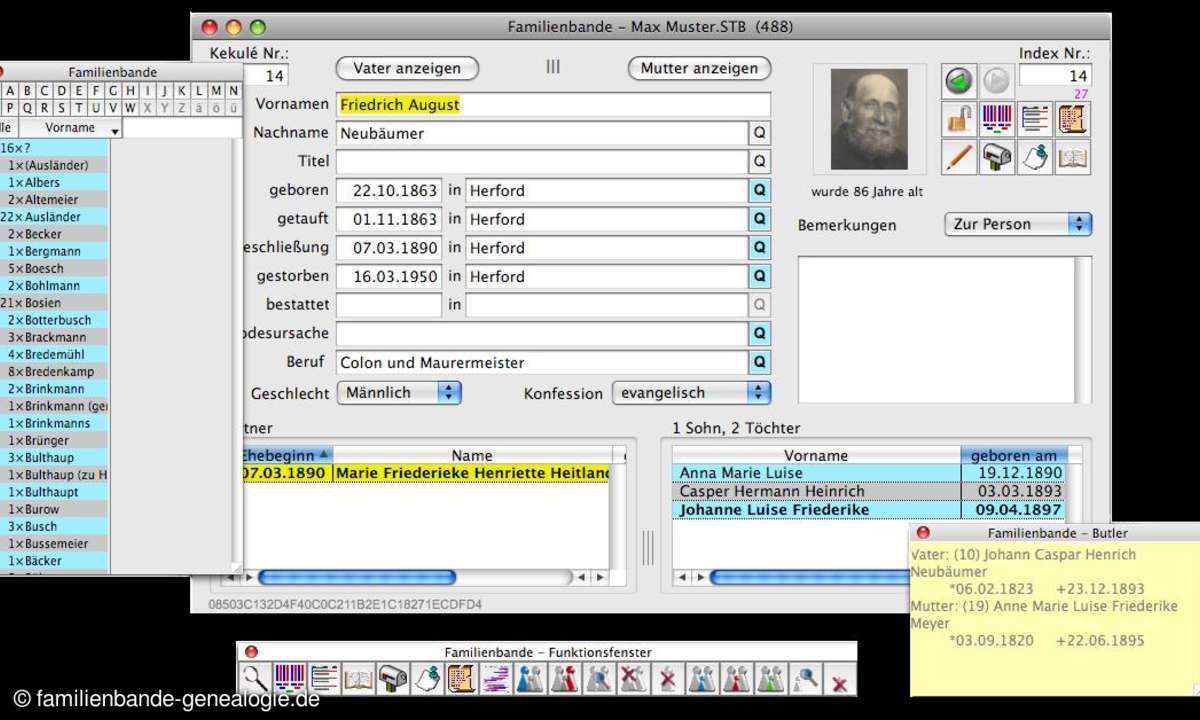
Task: Click the pinned note icon in Funktionsfenster
Action: pyautogui.click(x=427, y=679)
